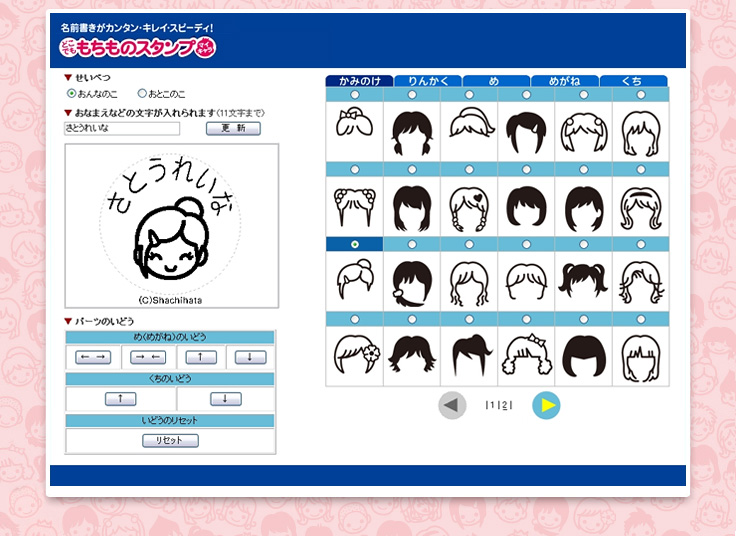Select おとこのこ gender radio button
Image resolution: width=736 pixels, height=536 pixels.
(142, 93)
